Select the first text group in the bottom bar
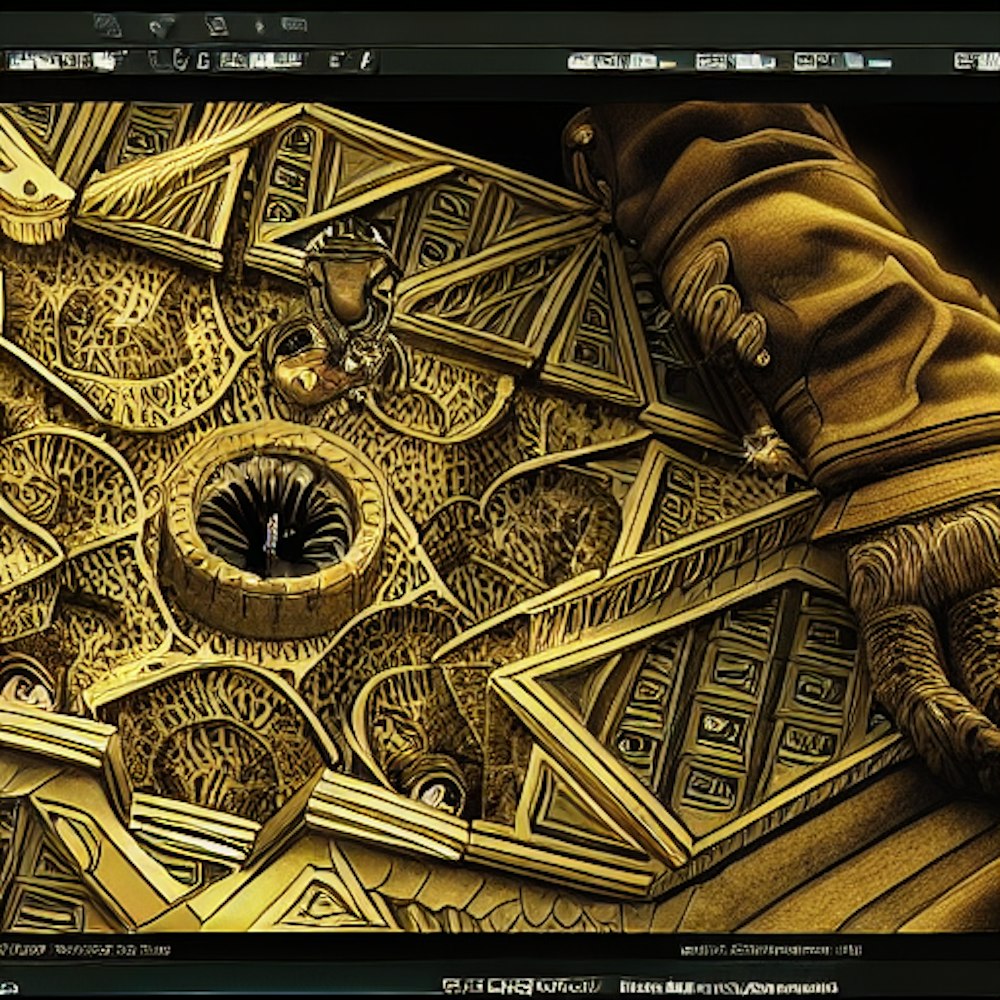The height and width of the screenshot is (1000, 1000). 520,986
